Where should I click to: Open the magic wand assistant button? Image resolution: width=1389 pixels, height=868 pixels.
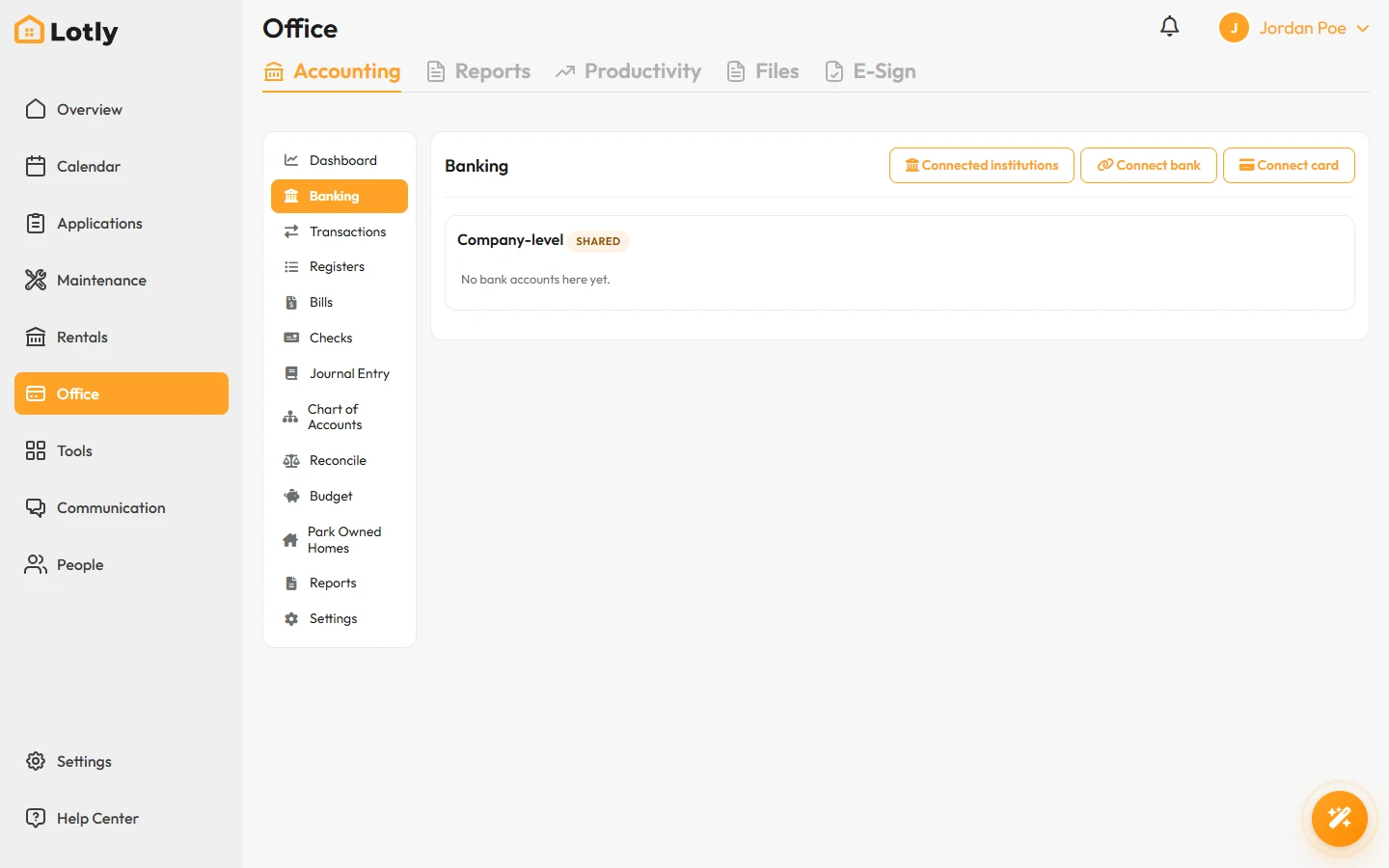pos(1340,819)
